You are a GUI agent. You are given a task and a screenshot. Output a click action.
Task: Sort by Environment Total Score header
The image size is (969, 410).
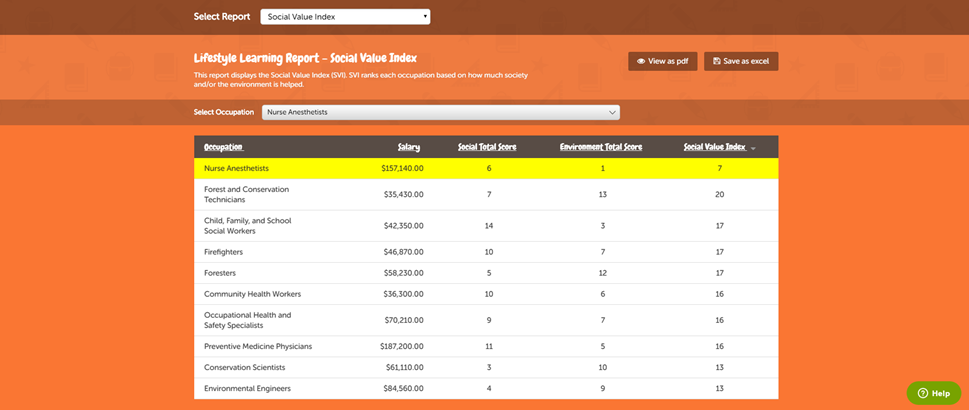601,147
